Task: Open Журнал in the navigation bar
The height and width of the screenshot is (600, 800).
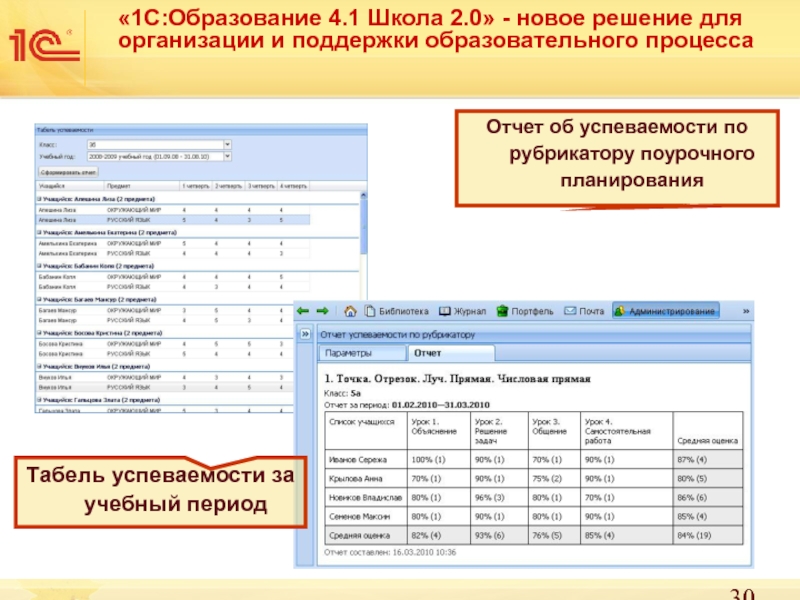Action: click(x=463, y=311)
